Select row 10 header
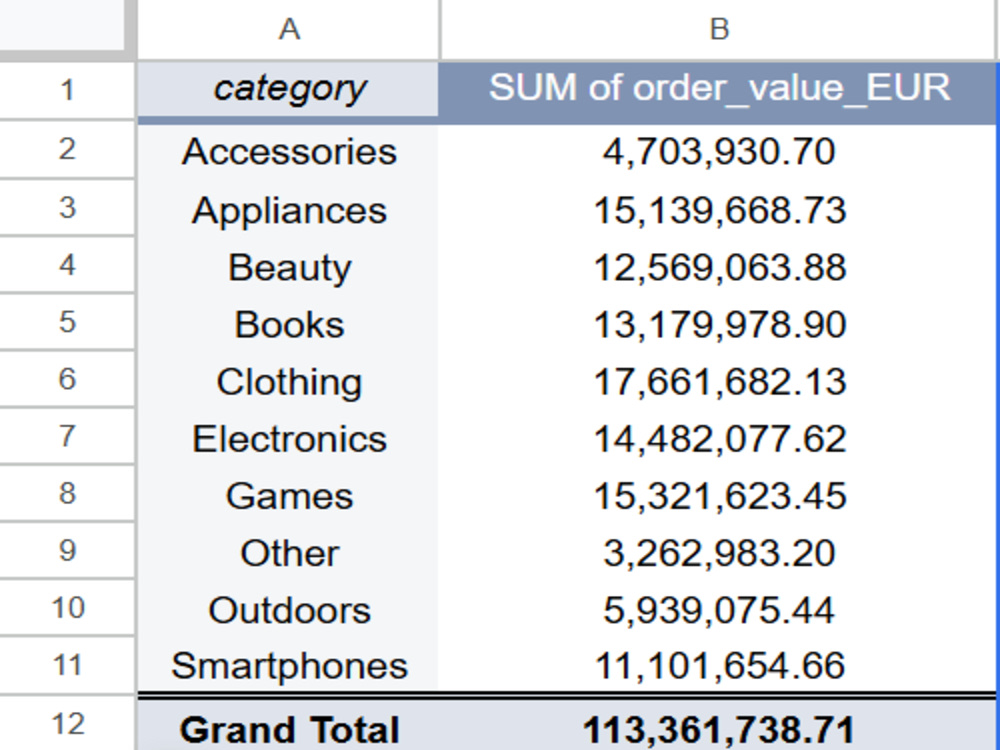 (x=67, y=608)
